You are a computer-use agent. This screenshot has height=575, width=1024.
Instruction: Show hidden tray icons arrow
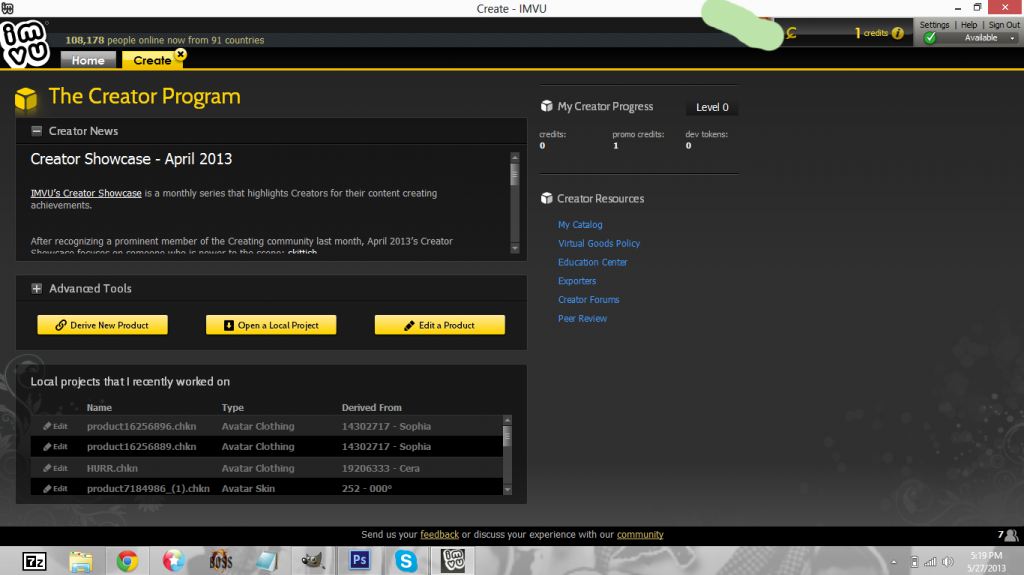pyautogui.click(x=894, y=562)
